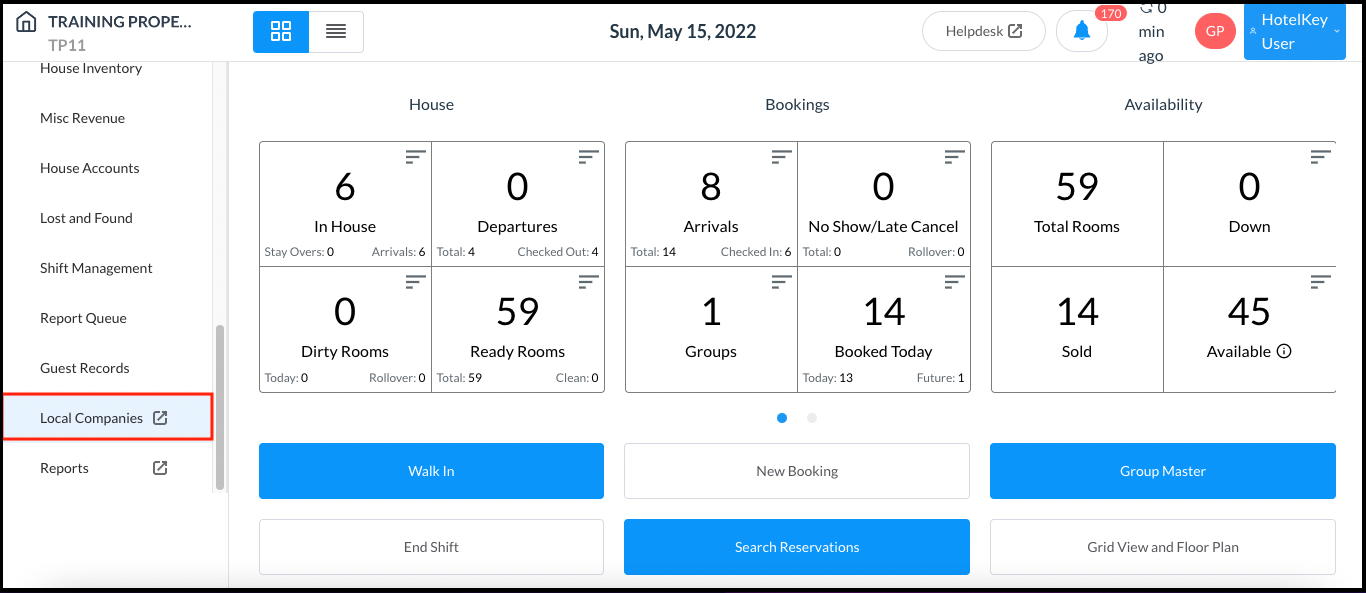Open the Helpdesk
The height and width of the screenshot is (593, 1366).
[983, 31]
